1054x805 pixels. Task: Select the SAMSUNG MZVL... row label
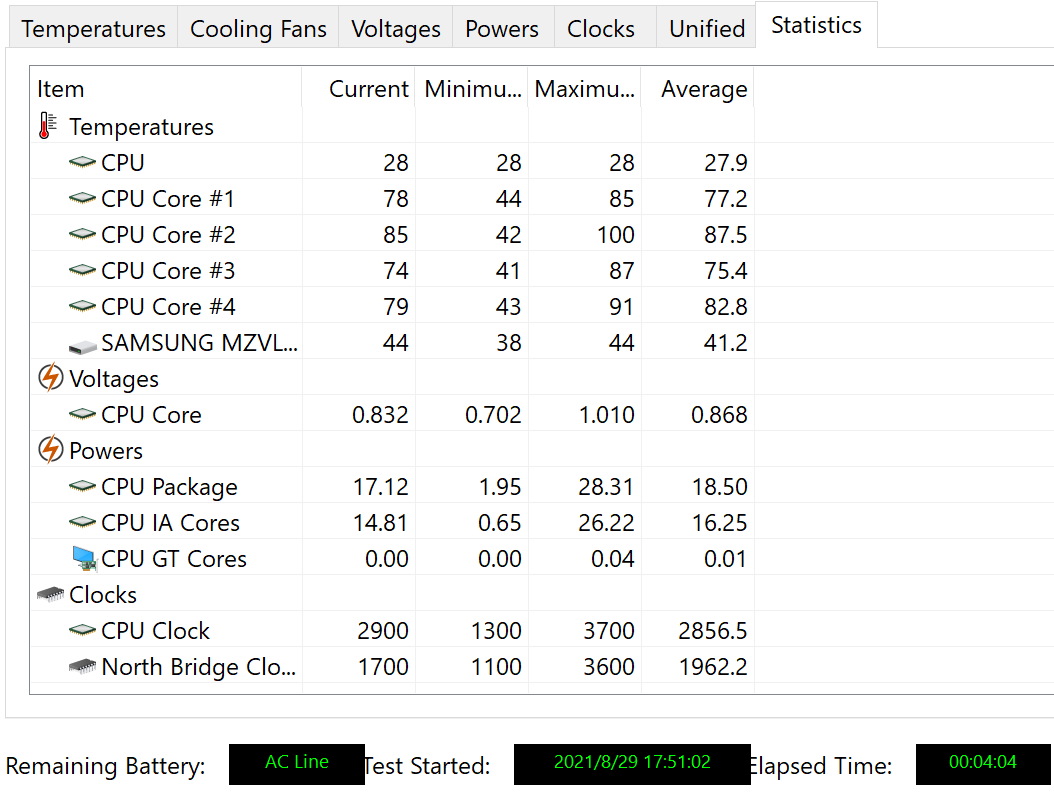click(x=199, y=343)
